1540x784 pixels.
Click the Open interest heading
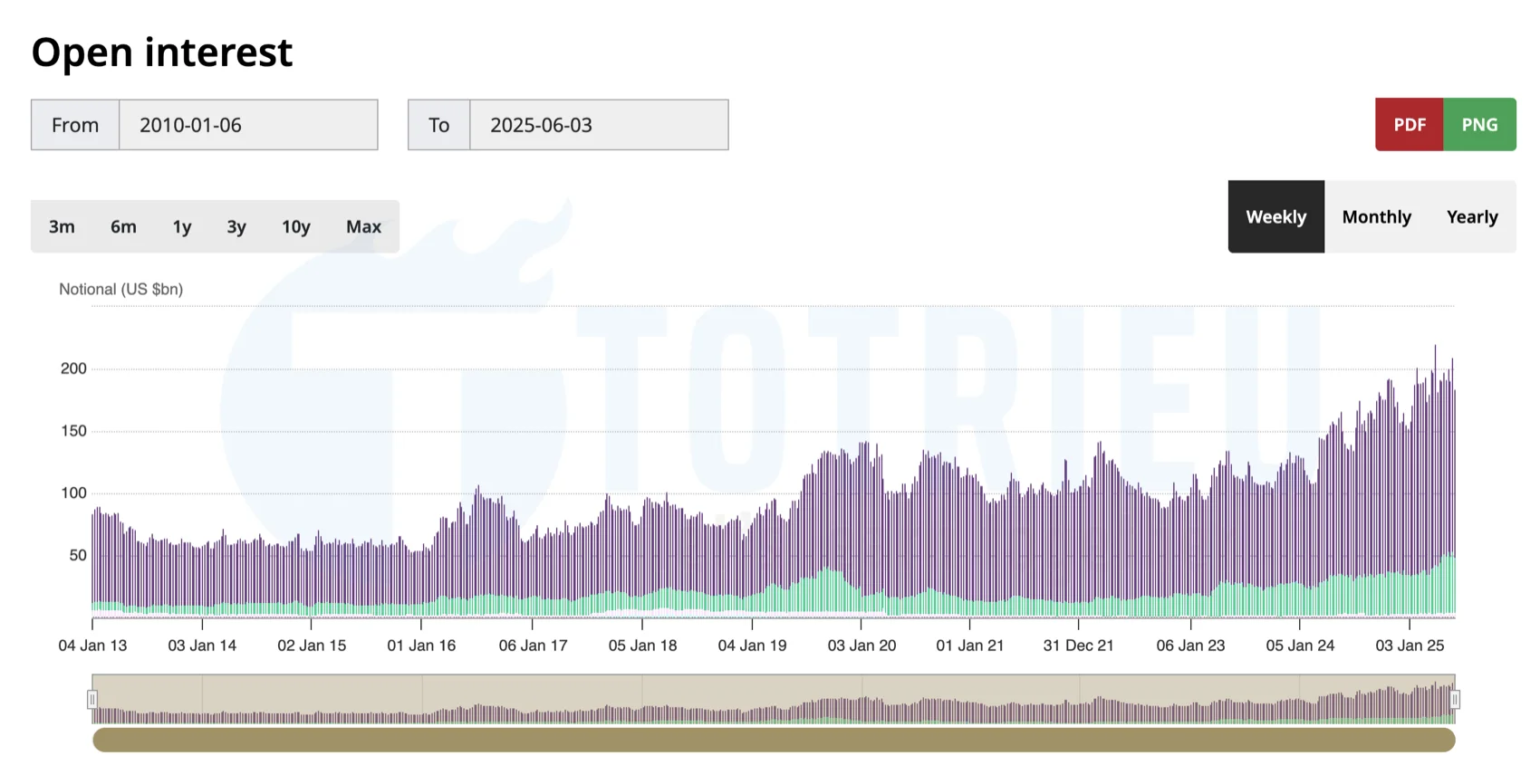coord(162,53)
